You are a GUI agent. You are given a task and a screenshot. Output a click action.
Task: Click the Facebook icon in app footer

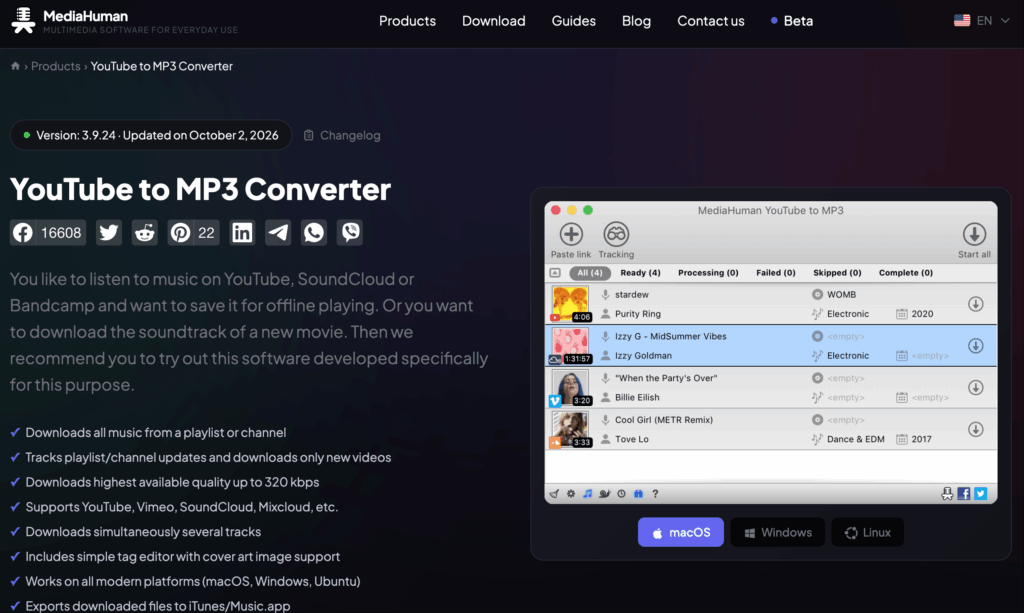tap(964, 494)
